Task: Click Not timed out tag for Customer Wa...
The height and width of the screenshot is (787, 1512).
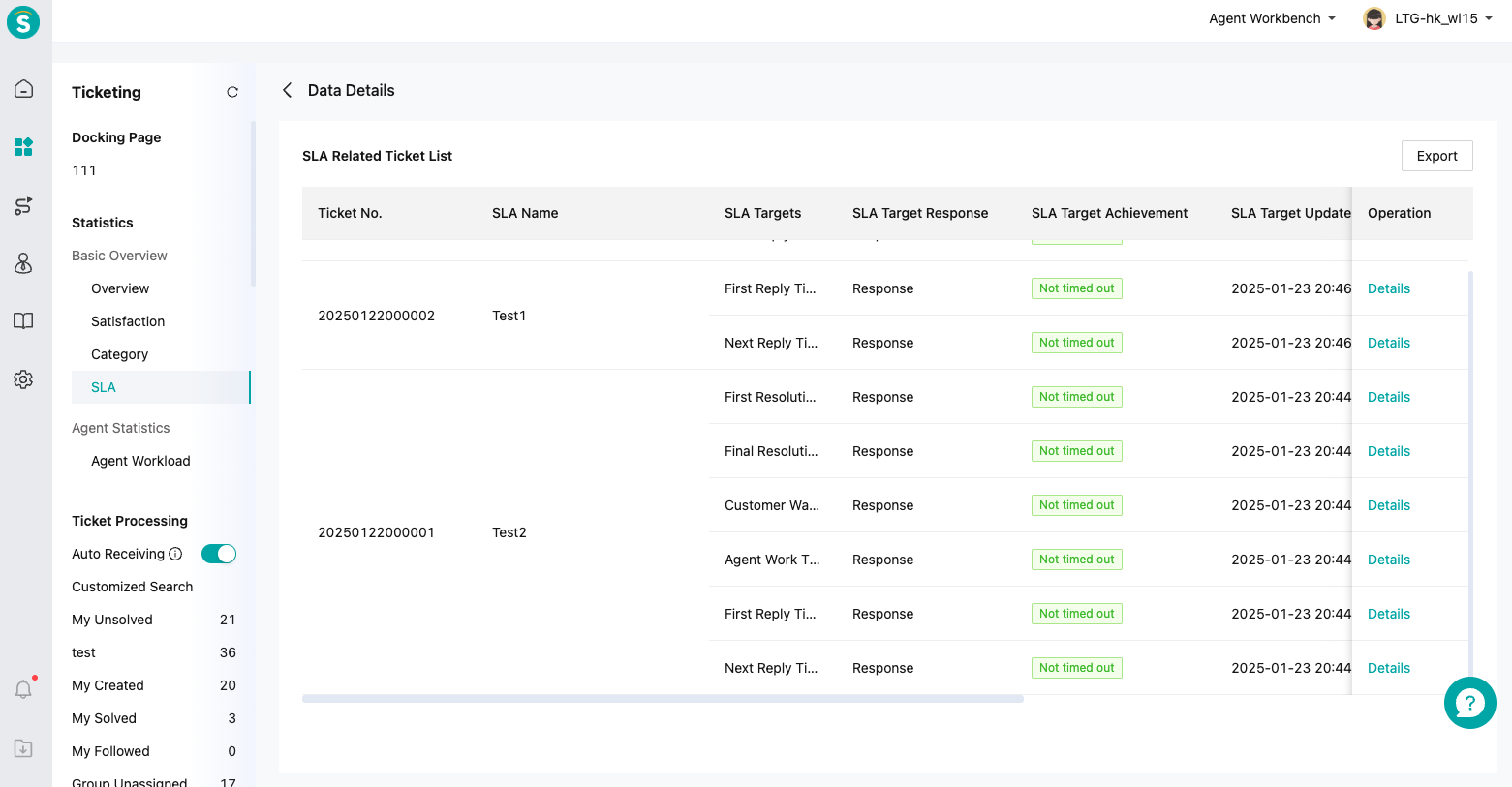Action: (1077, 505)
